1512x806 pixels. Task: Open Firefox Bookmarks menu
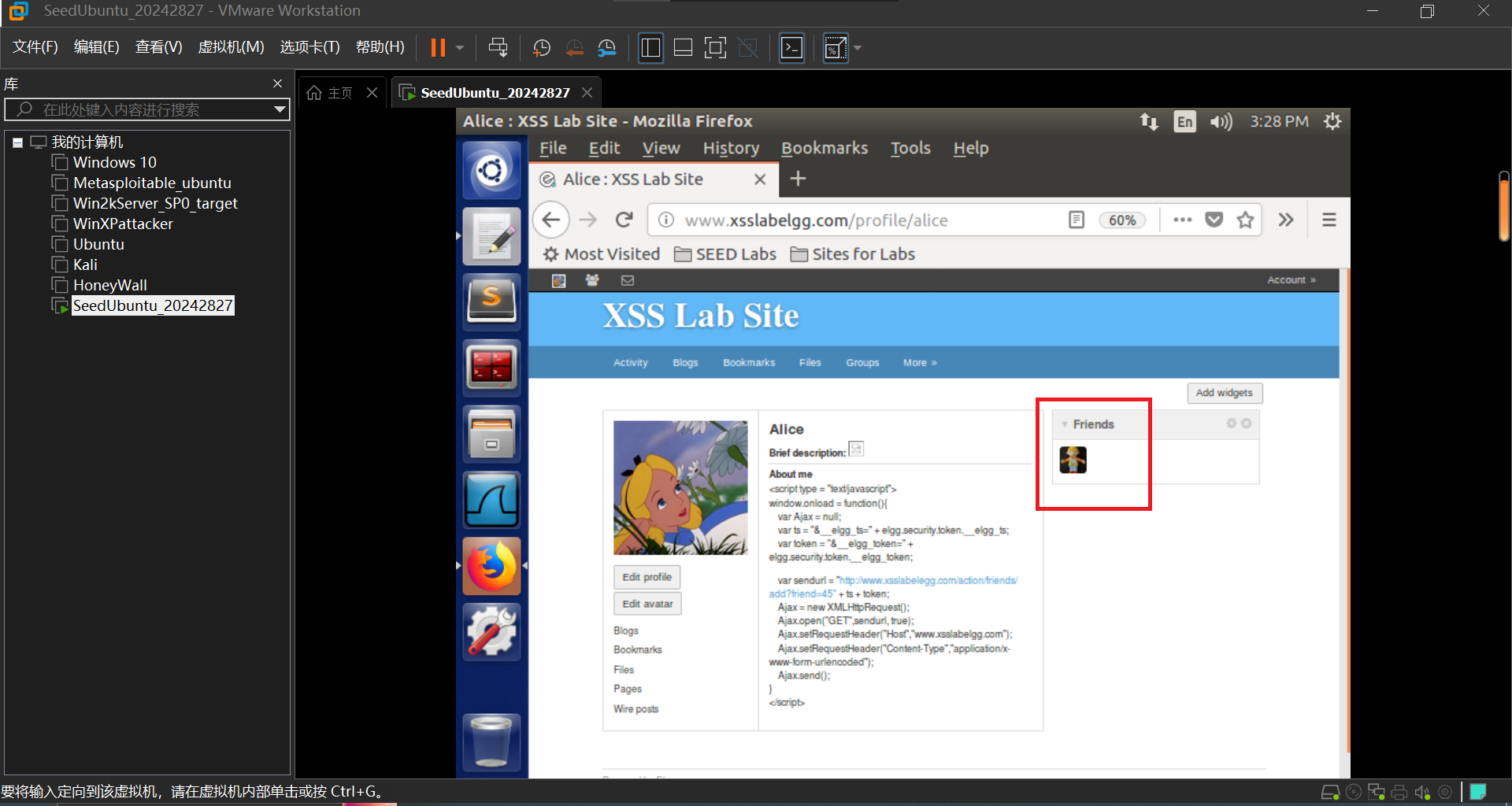[825, 148]
